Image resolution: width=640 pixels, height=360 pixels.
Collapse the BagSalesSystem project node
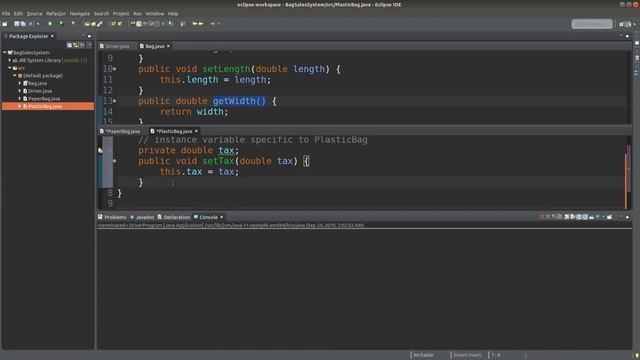click(4, 53)
